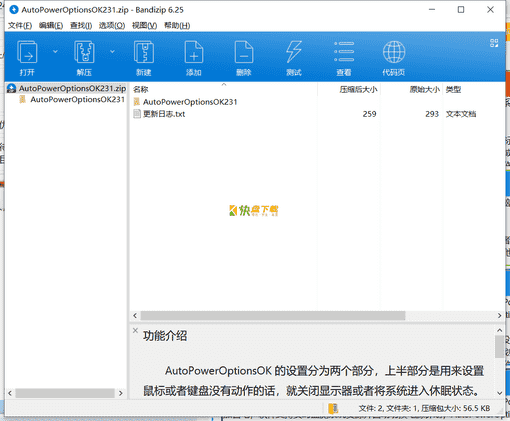This screenshot has height=421, width=510.
Task: Click the status bar file count text
Action: click(x=424, y=408)
